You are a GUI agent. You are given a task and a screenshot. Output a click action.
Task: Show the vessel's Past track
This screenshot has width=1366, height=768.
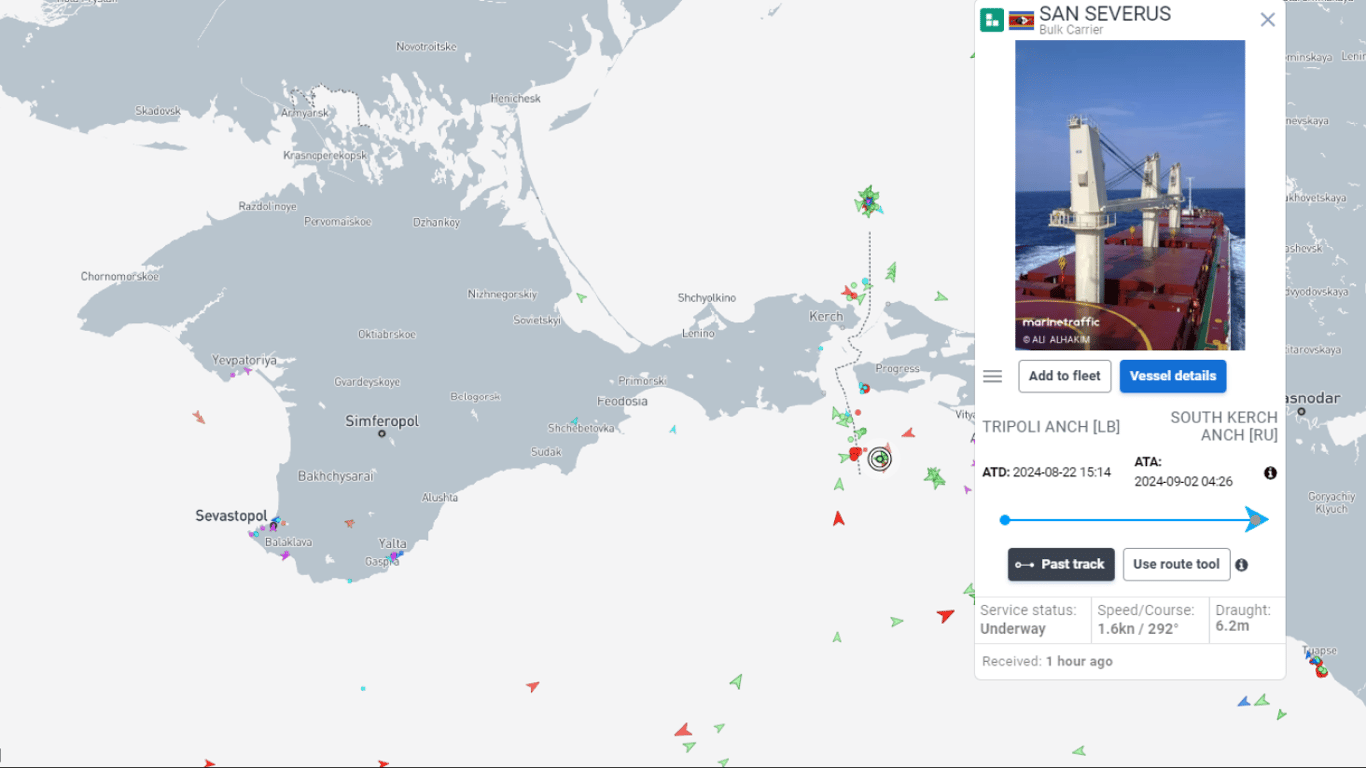click(1060, 564)
